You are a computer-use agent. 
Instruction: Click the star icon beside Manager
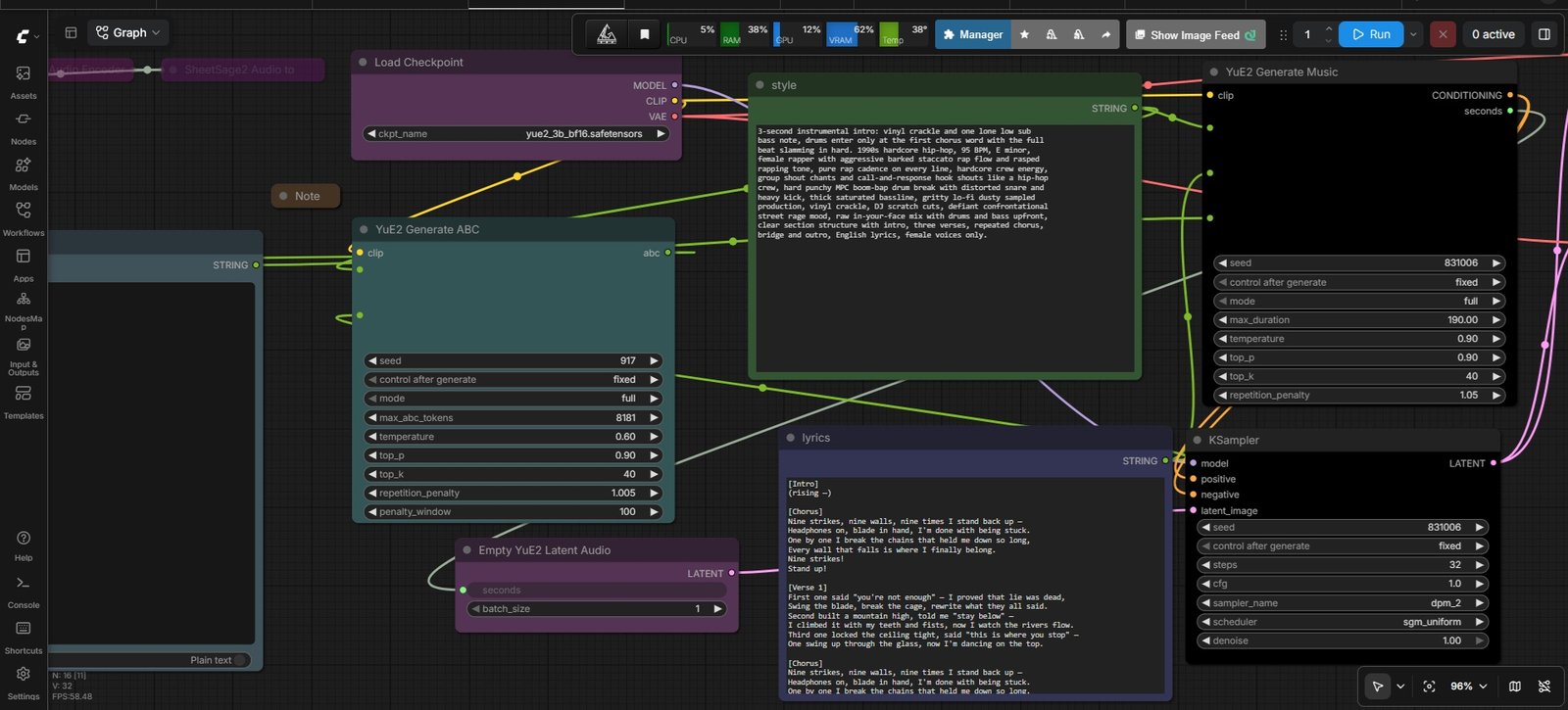1024,34
